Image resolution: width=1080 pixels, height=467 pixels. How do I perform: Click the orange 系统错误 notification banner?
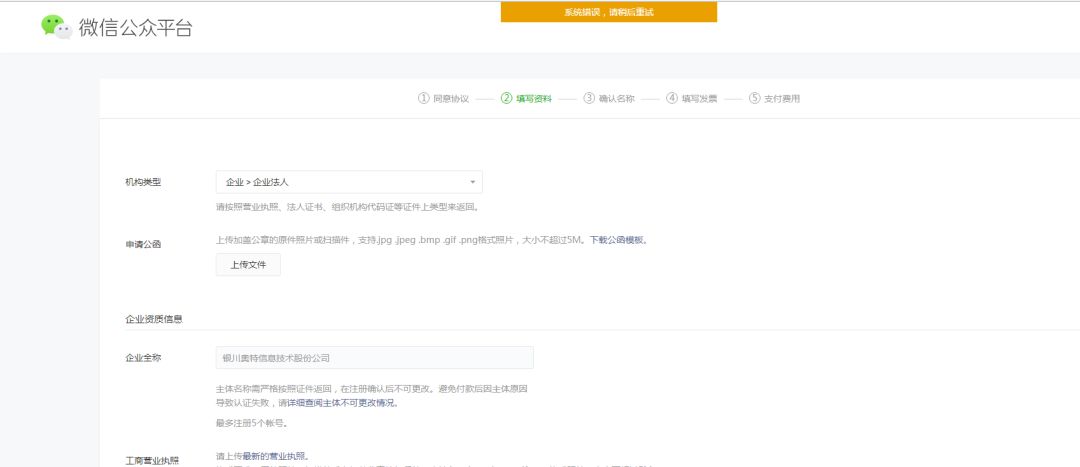pyautogui.click(x=608, y=12)
